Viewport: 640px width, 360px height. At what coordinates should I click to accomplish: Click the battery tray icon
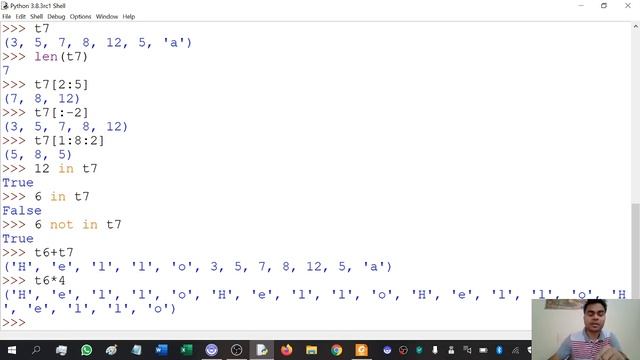pos(483,350)
